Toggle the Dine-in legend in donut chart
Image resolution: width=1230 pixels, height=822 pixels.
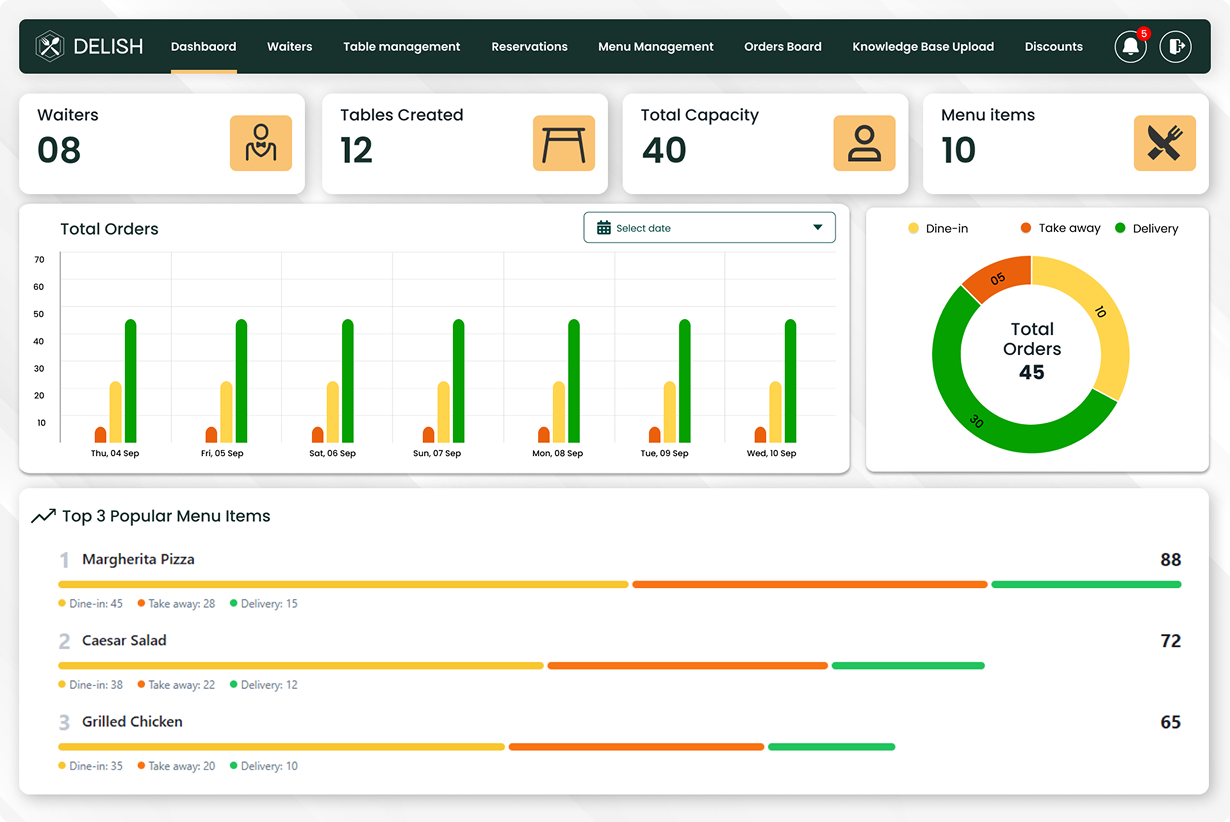click(x=938, y=229)
